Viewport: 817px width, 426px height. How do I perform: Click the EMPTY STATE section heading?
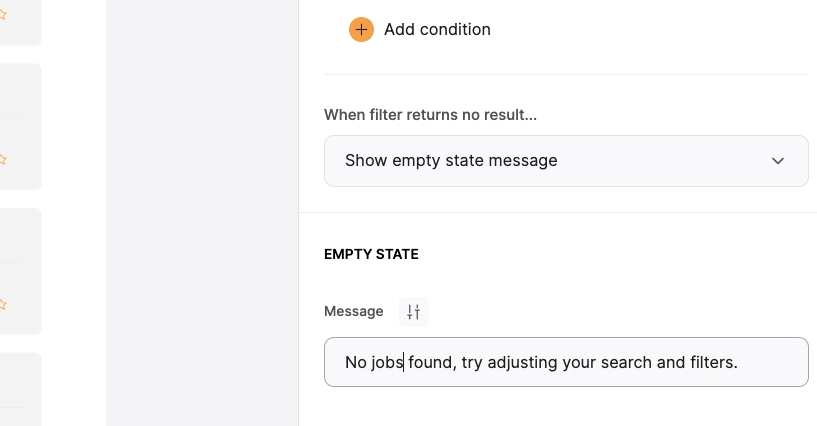tap(371, 254)
